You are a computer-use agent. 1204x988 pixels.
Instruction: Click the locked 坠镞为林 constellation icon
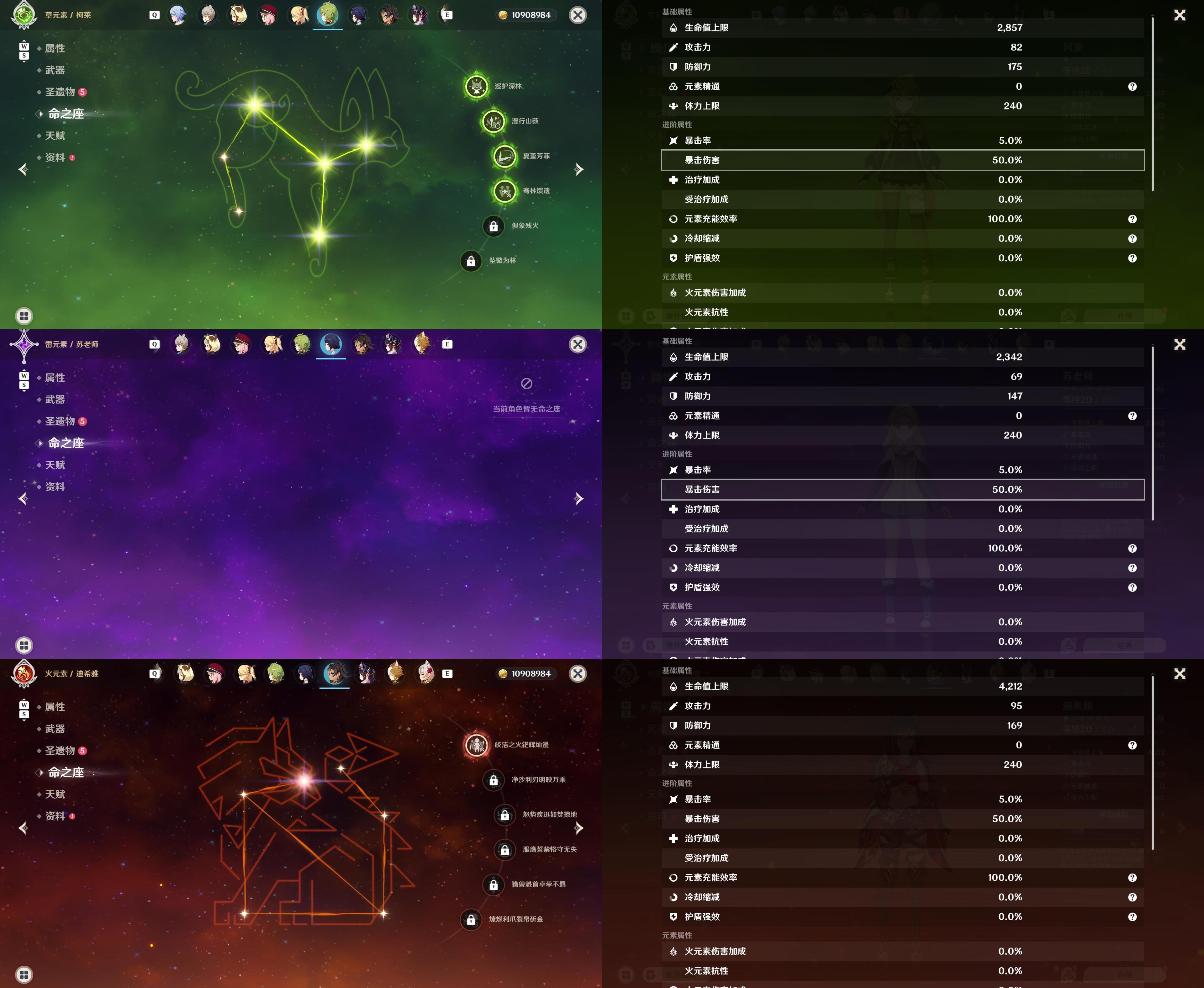pyautogui.click(x=471, y=261)
